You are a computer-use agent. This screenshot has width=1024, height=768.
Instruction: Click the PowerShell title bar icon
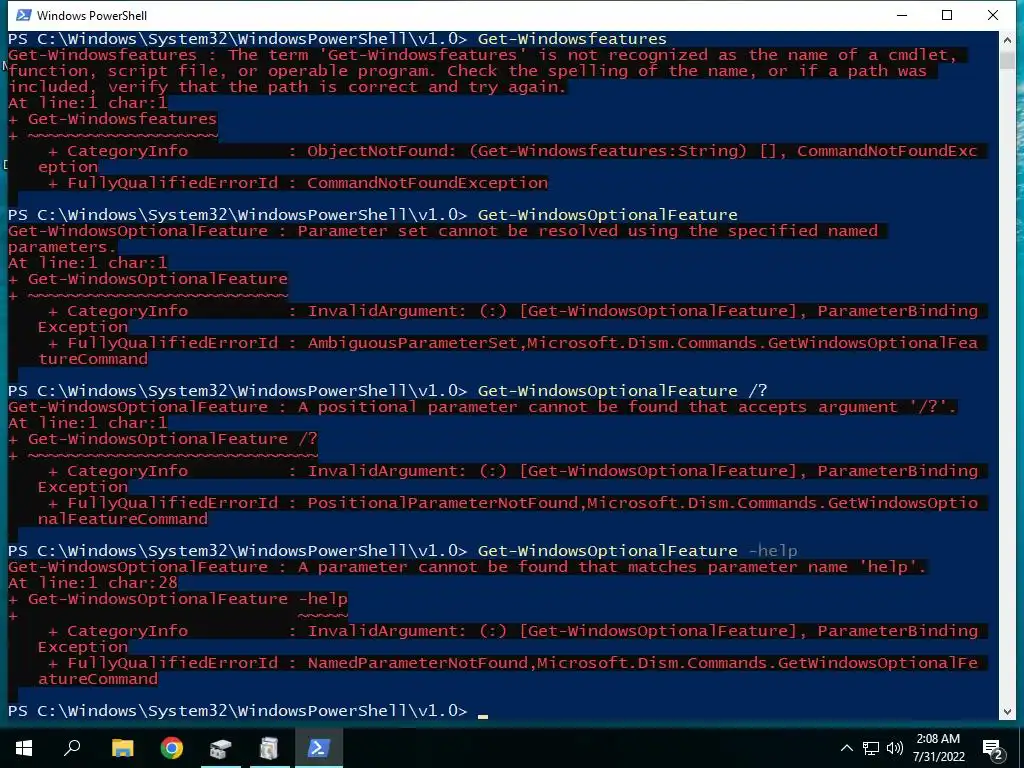pyautogui.click(x=24, y=15)
